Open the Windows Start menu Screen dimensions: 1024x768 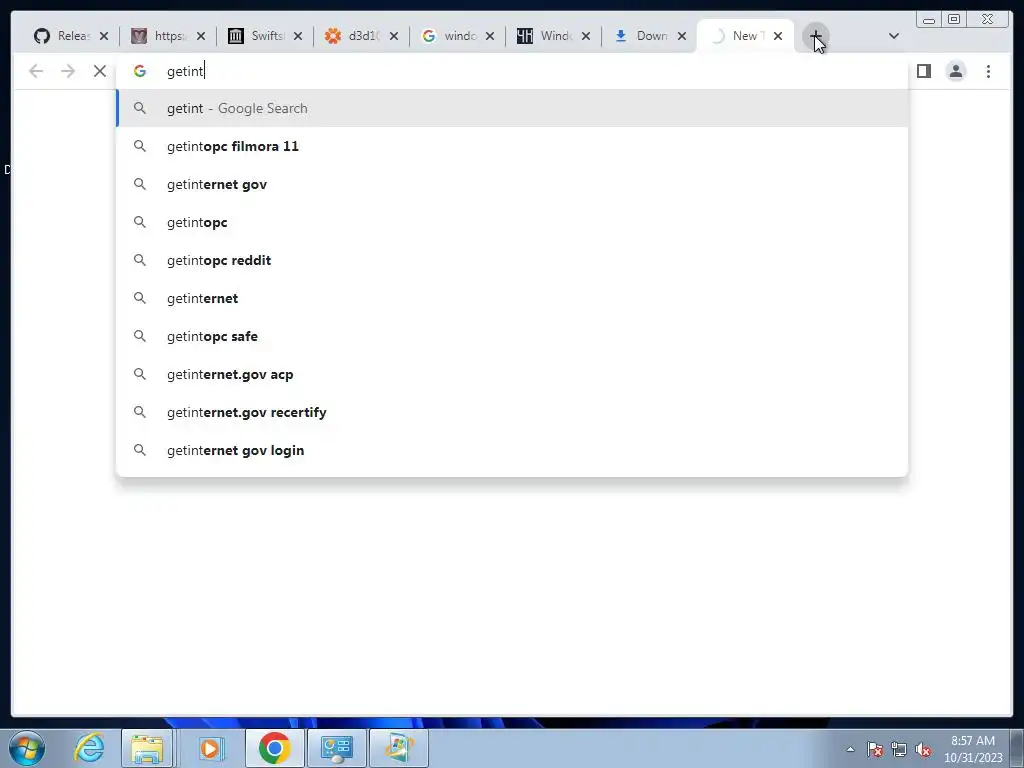coord(27,748)
